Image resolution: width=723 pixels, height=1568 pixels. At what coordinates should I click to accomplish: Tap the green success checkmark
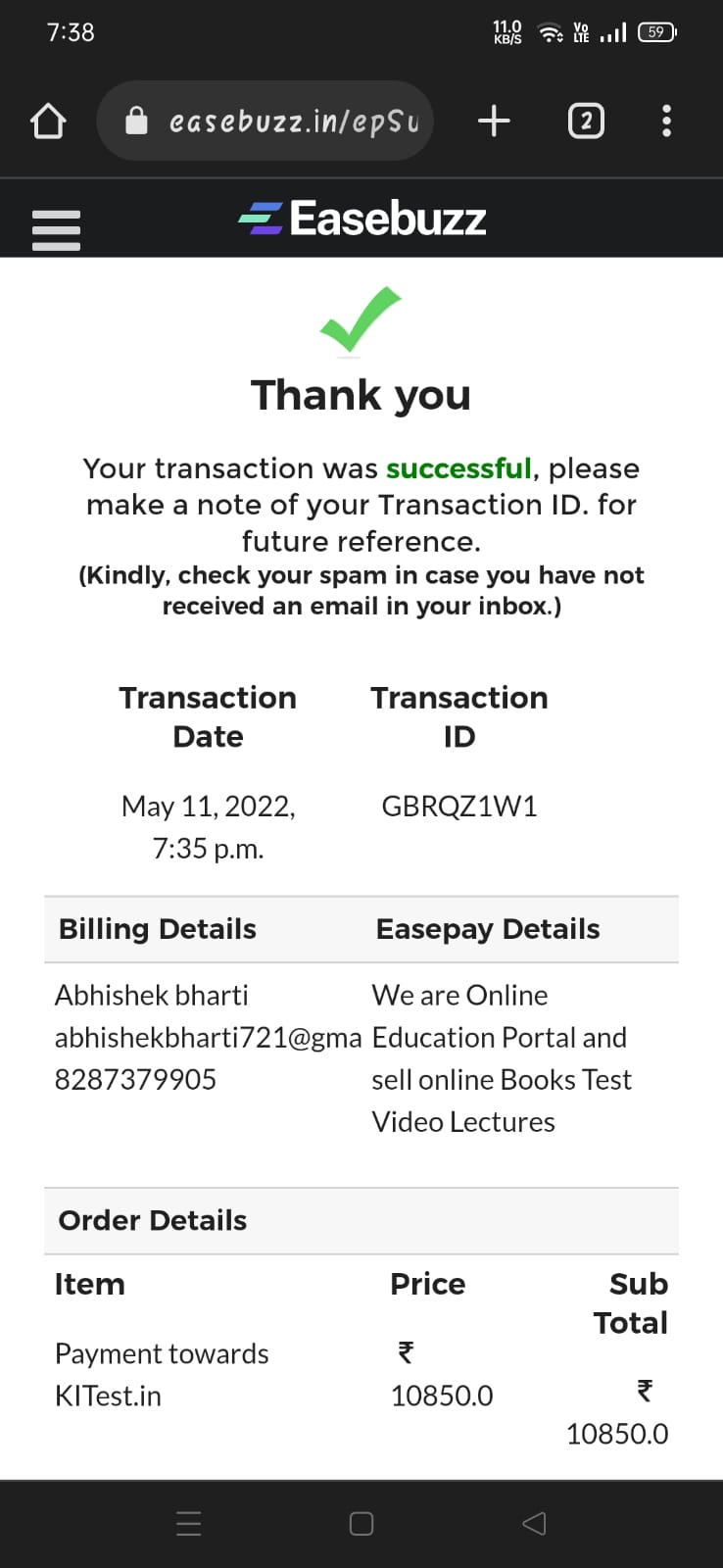click(361, 319)
